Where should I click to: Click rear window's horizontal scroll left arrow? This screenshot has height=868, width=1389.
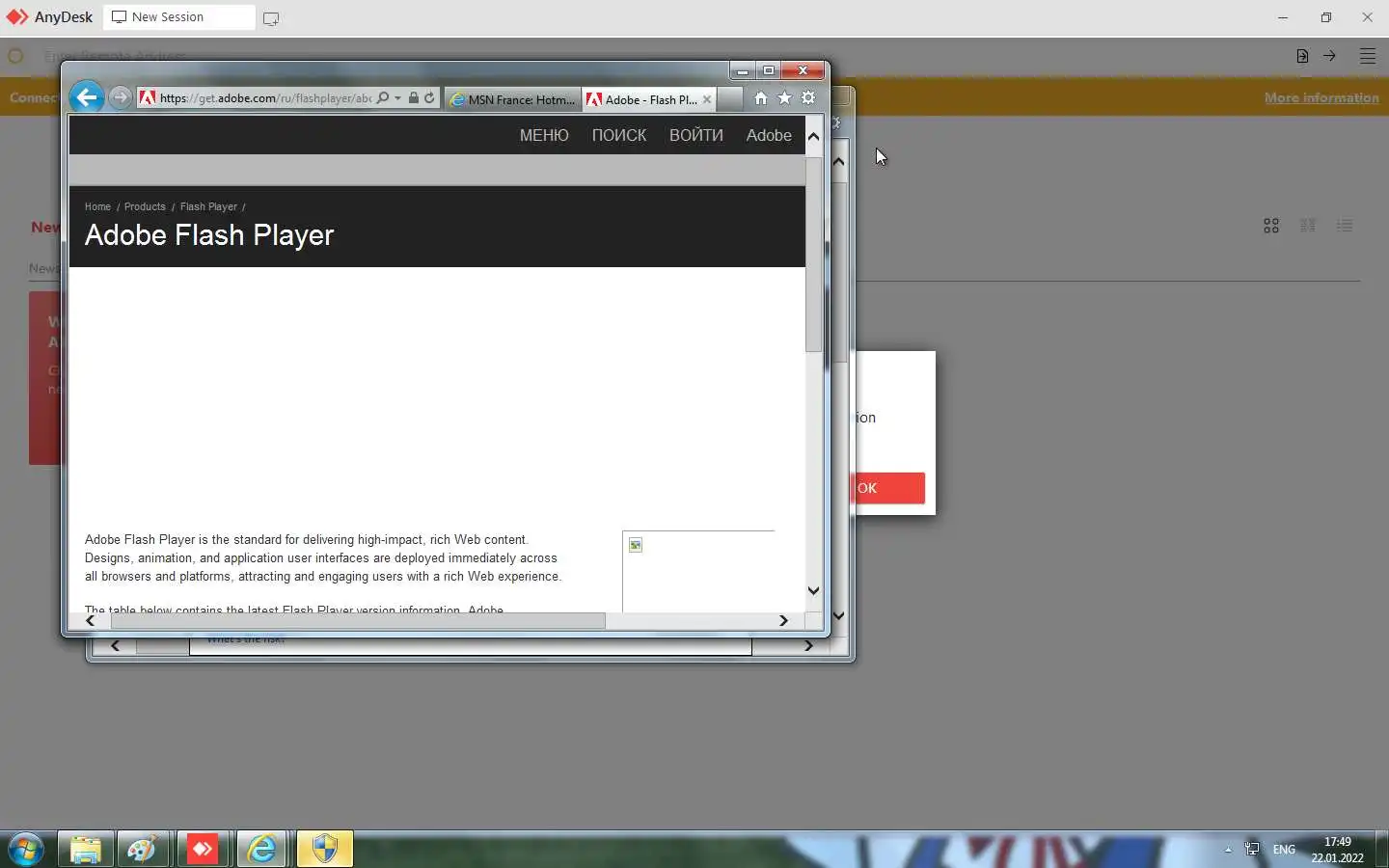[x=116, y=645]
